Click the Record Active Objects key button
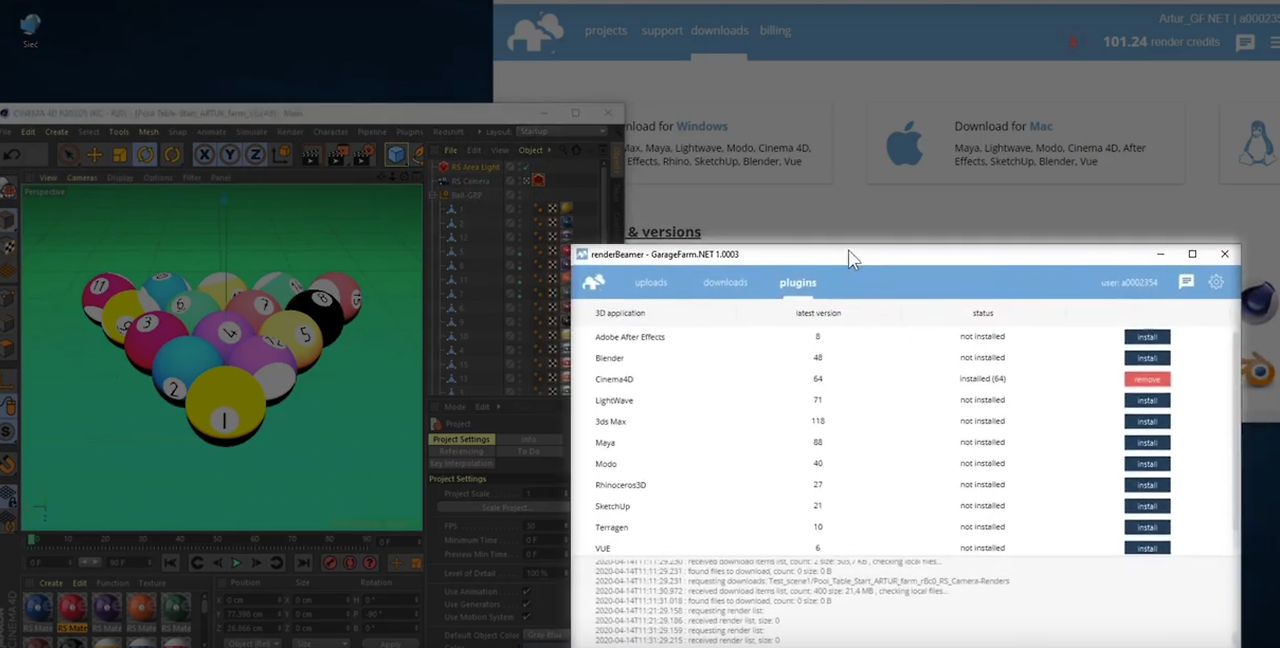This screenshot has width=1280, height=648. pyautogui.click(x=331, y=563)
